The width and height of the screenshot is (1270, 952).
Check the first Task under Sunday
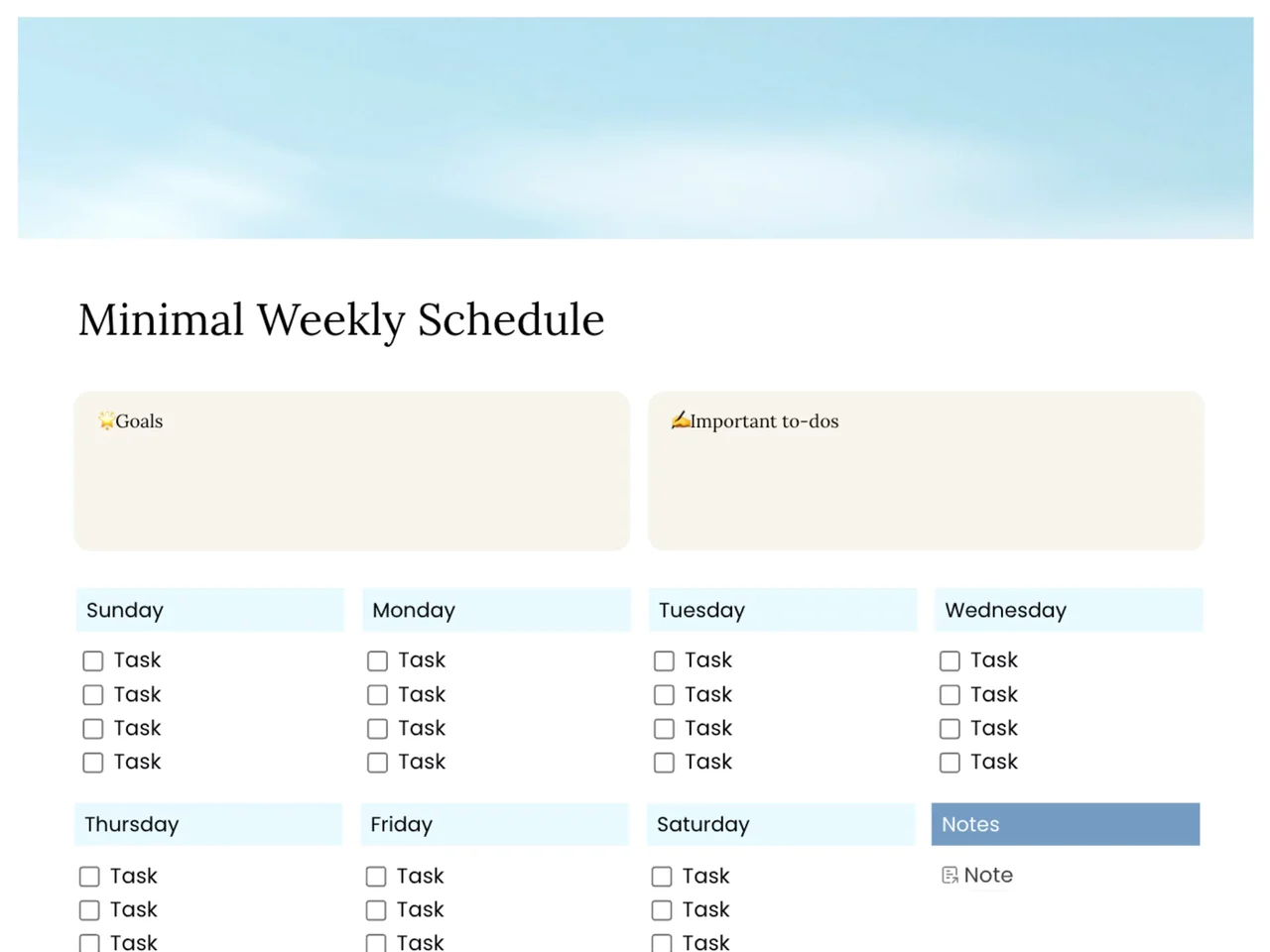point(92,660)
